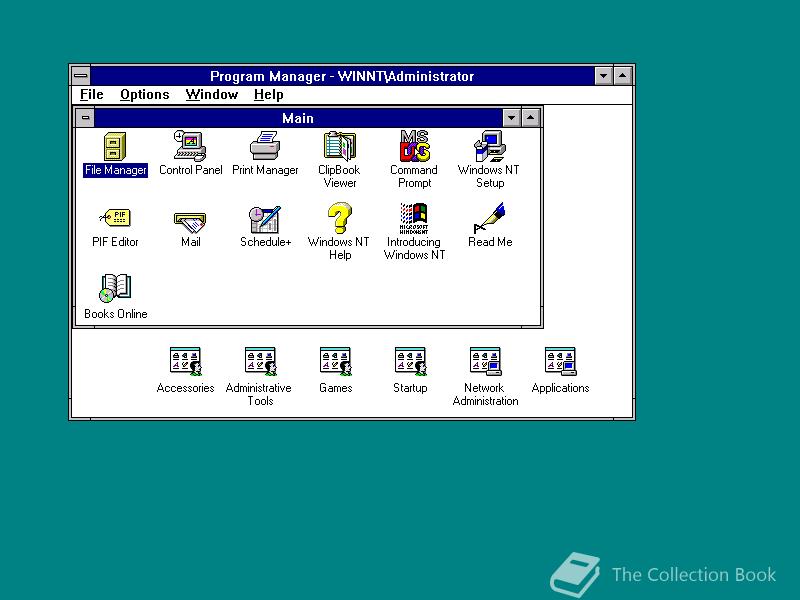This screenshot has width=800, height=600.
Task: Open the Program Manager control menu box
Action: (x=81, y=76)
